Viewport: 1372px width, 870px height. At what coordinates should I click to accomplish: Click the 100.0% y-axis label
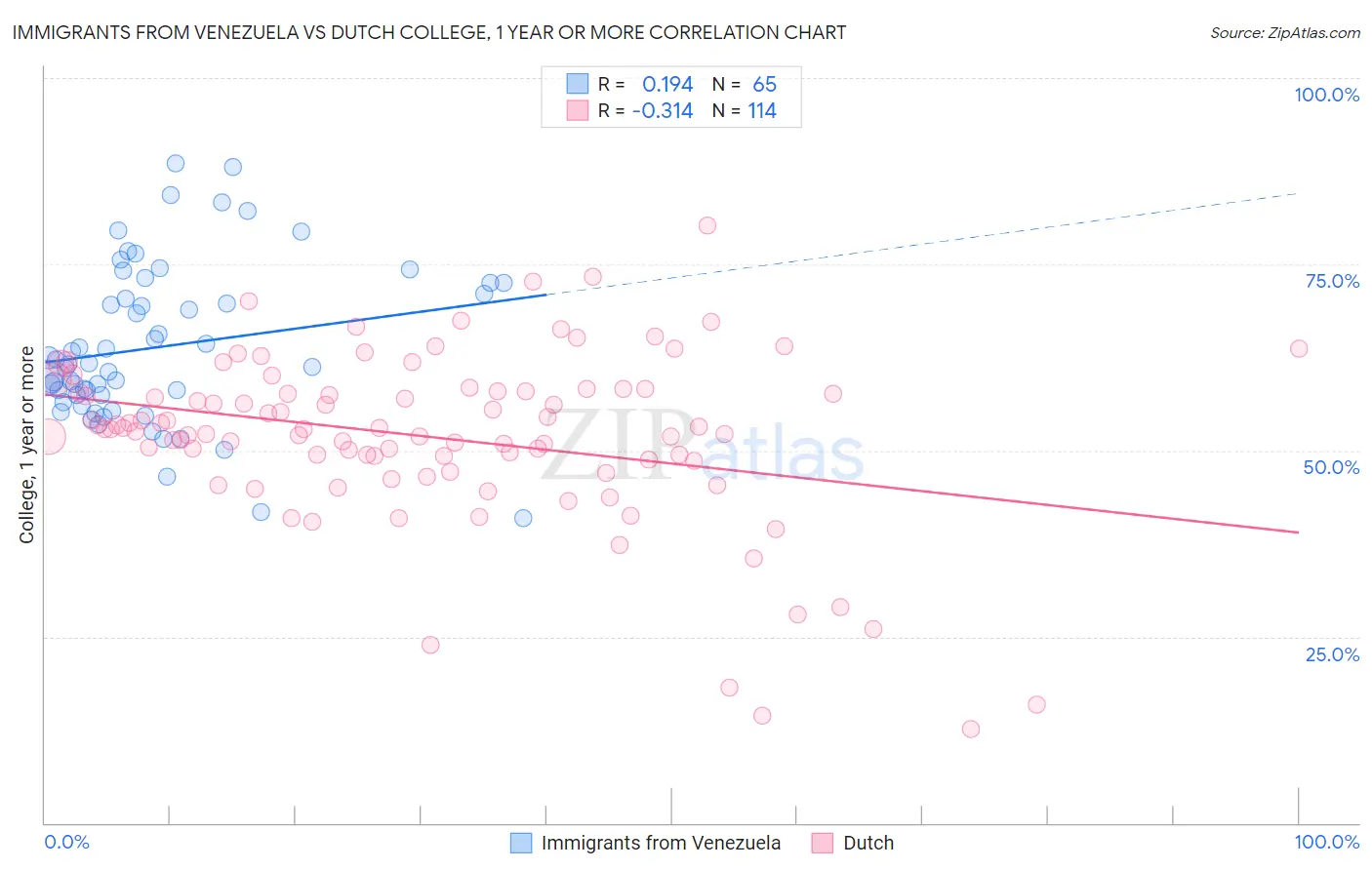pos(1327,95)
